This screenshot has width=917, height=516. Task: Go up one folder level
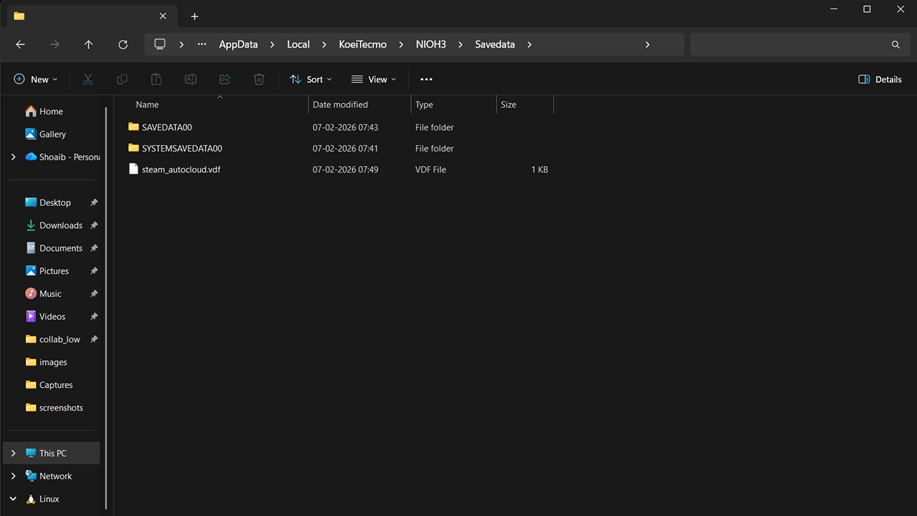[88, 44]
